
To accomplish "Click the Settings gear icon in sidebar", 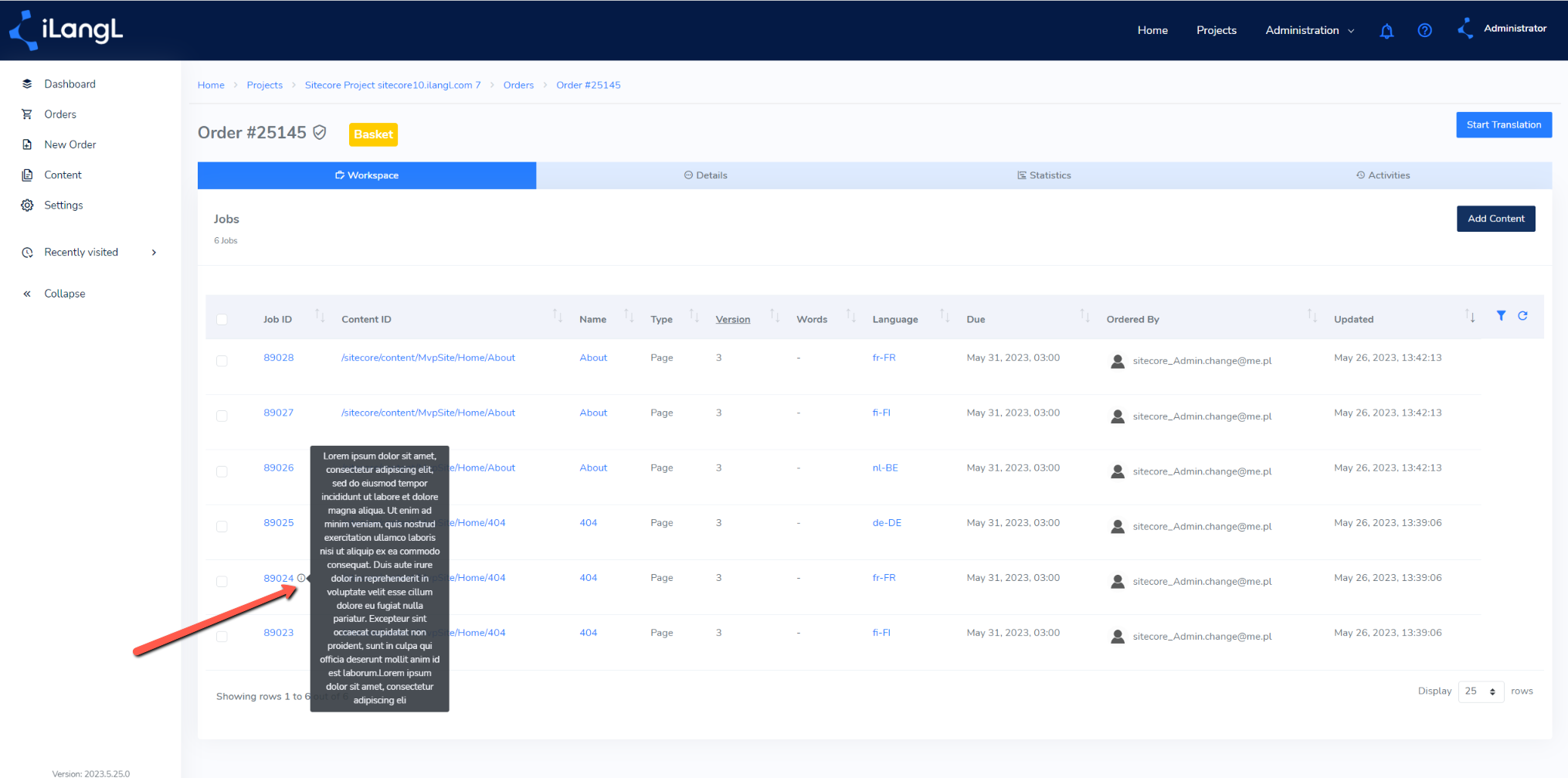I will (x=27, y=205).
